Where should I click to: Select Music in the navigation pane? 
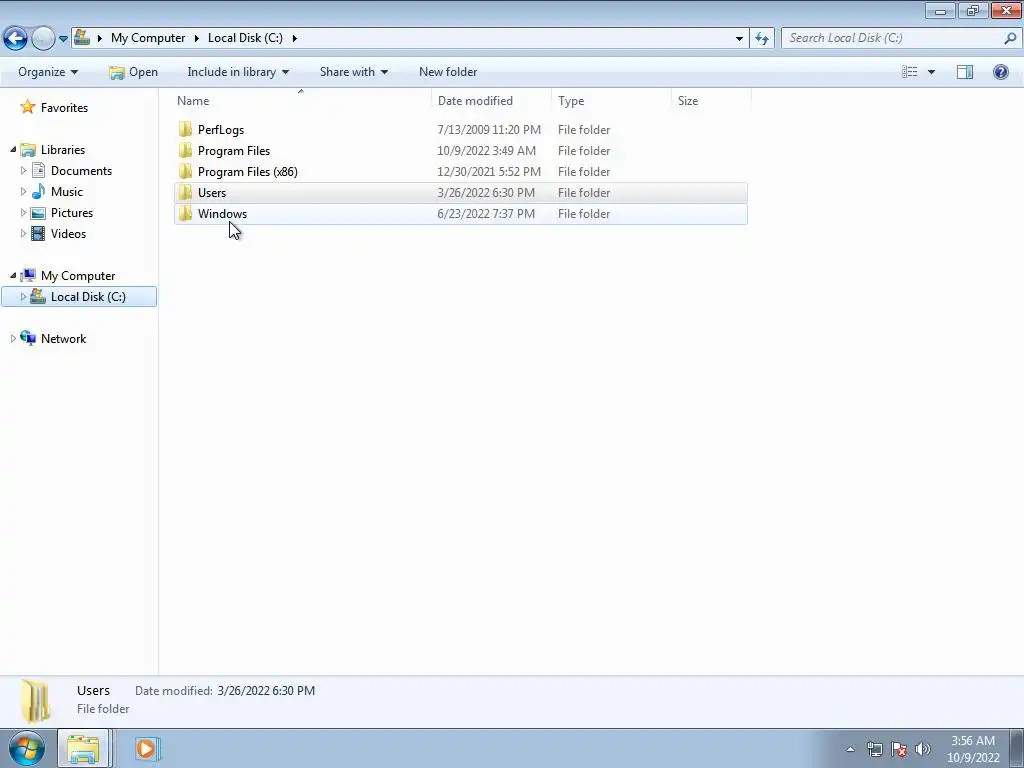[x=67, y=191]
